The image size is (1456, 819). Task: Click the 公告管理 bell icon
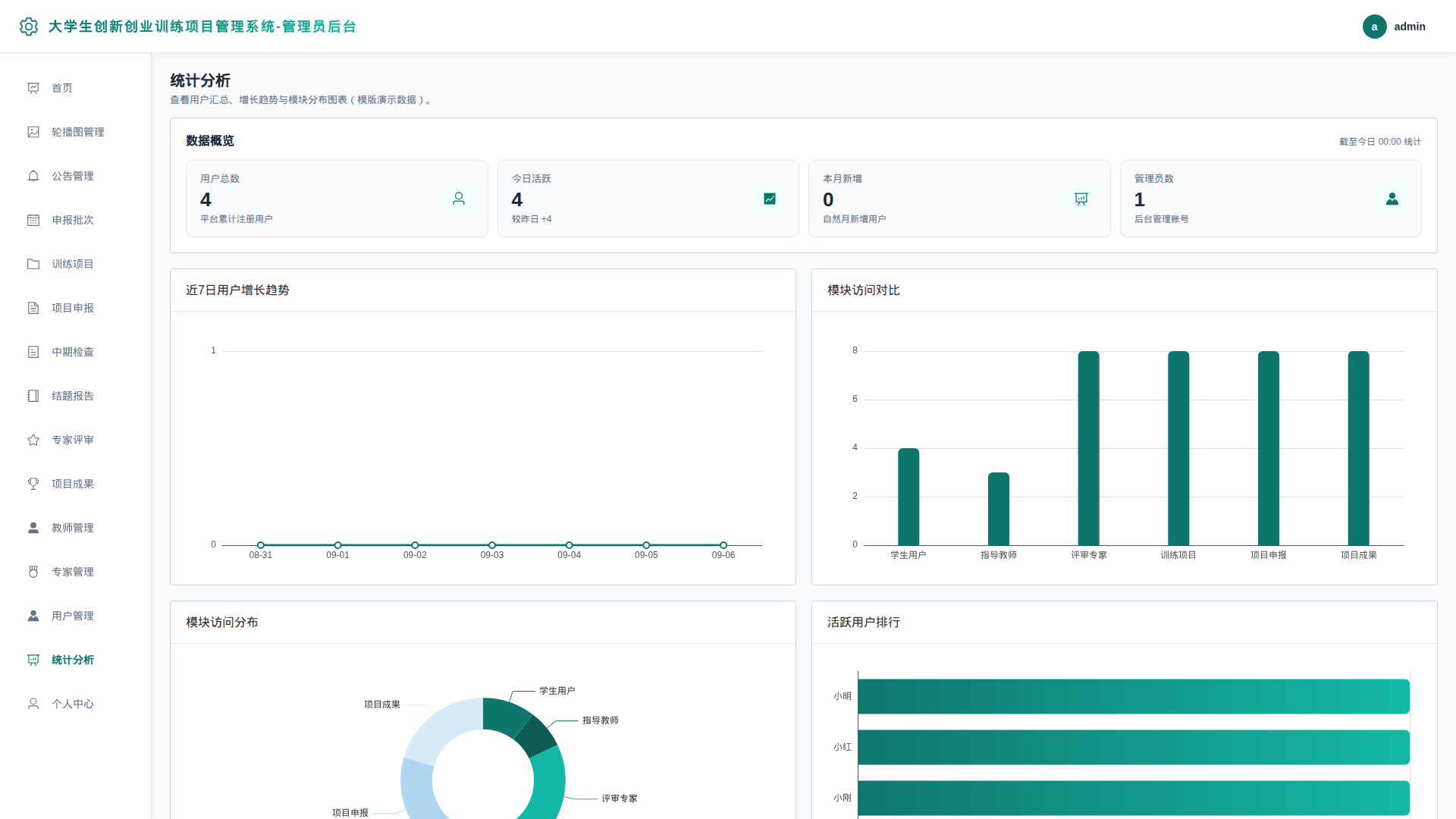pos(33,176)
